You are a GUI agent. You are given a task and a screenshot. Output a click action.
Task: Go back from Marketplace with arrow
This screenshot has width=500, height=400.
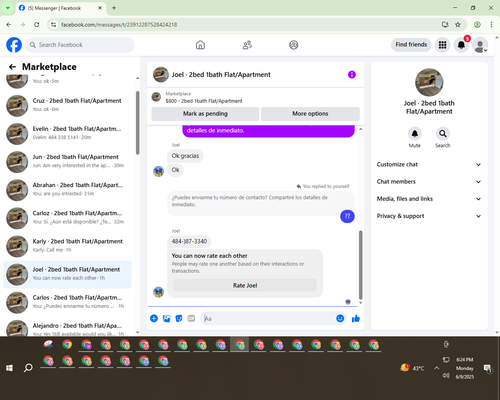coord(12,67)
